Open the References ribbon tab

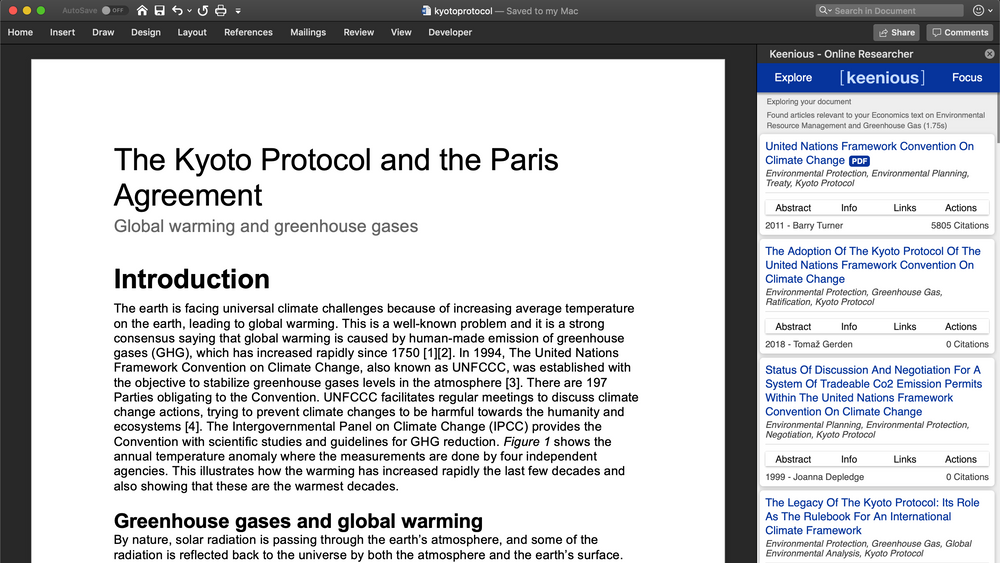tap(248, 32)
